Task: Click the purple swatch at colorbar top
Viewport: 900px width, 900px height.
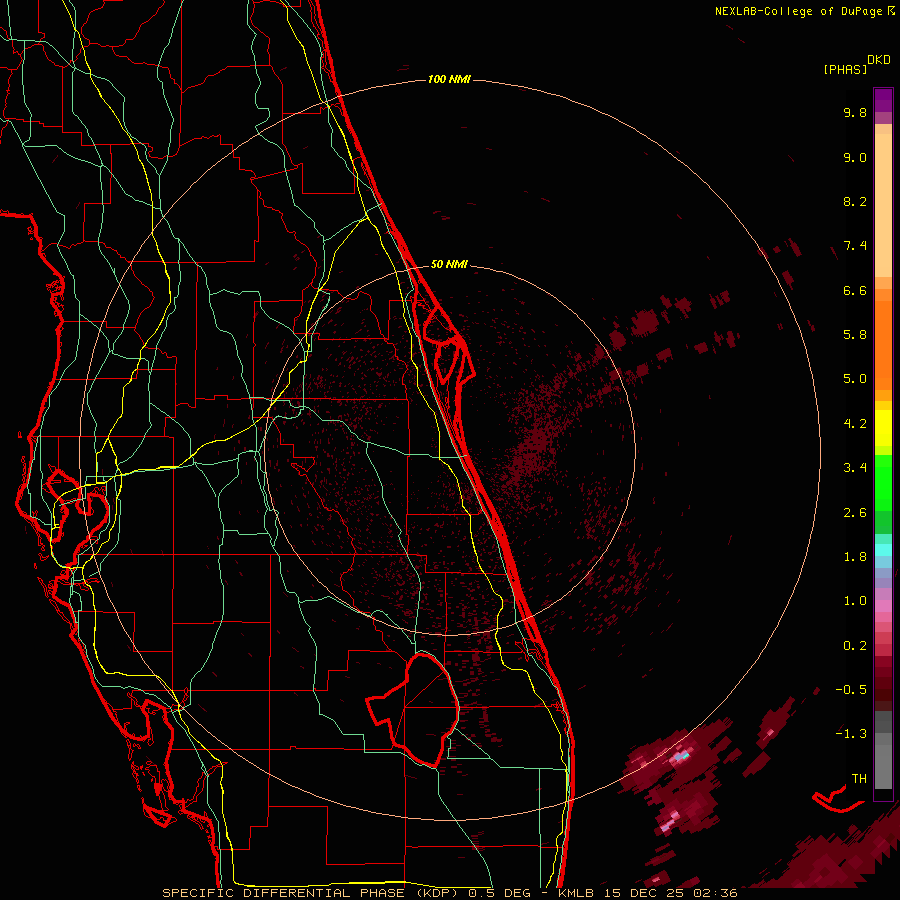Action: tap(883, 100)
